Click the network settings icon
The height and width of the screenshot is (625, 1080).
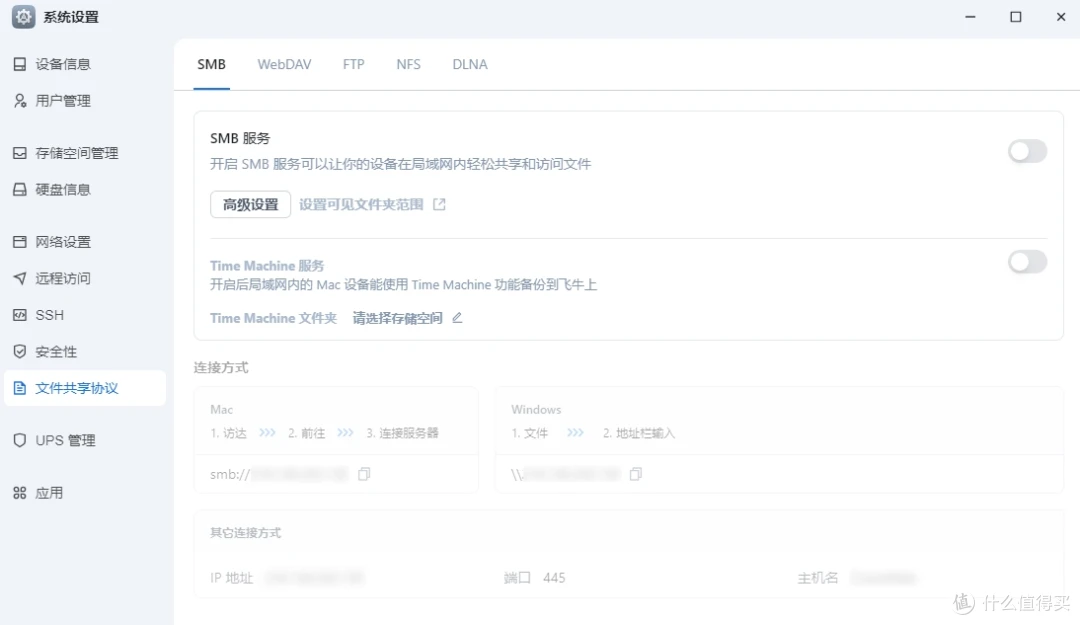pyautogui.click(x=20, y=242)
